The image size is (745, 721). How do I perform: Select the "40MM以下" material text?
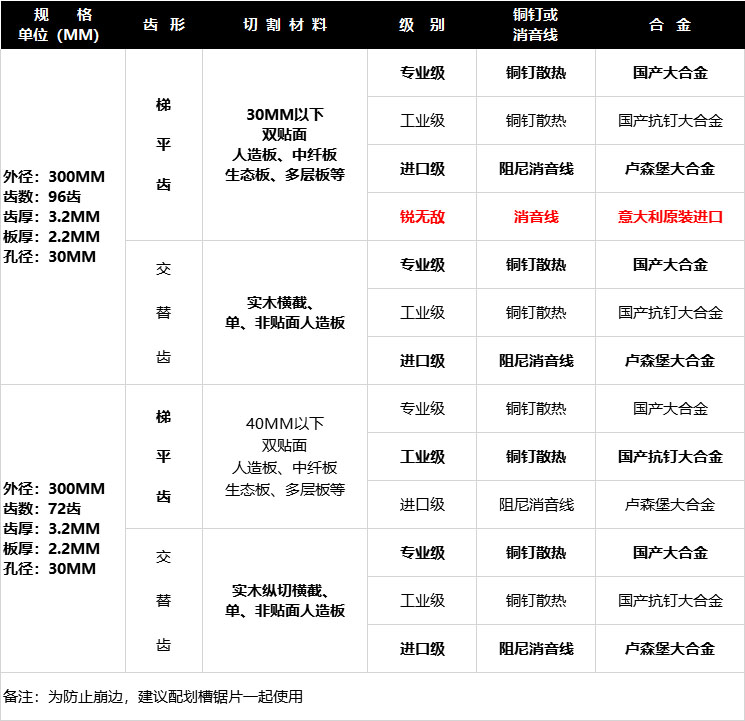[285, 423]
